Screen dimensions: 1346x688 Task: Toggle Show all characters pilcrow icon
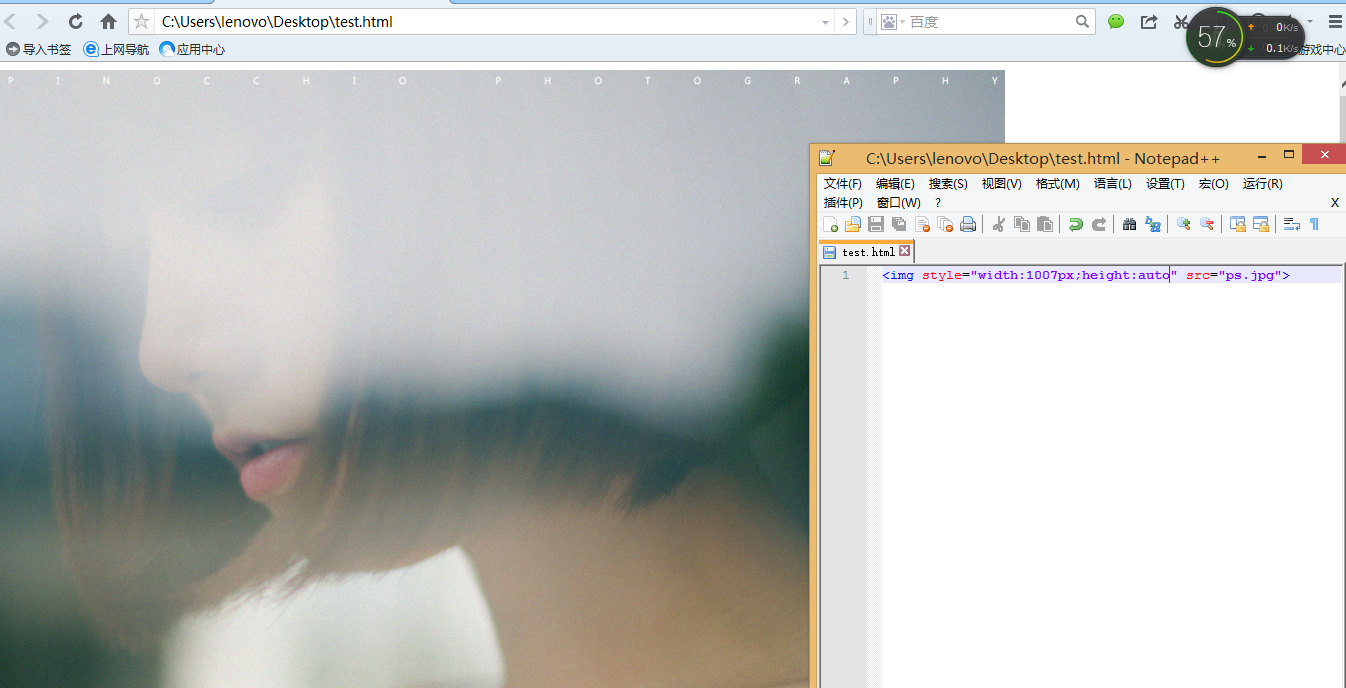(1315, 224)
